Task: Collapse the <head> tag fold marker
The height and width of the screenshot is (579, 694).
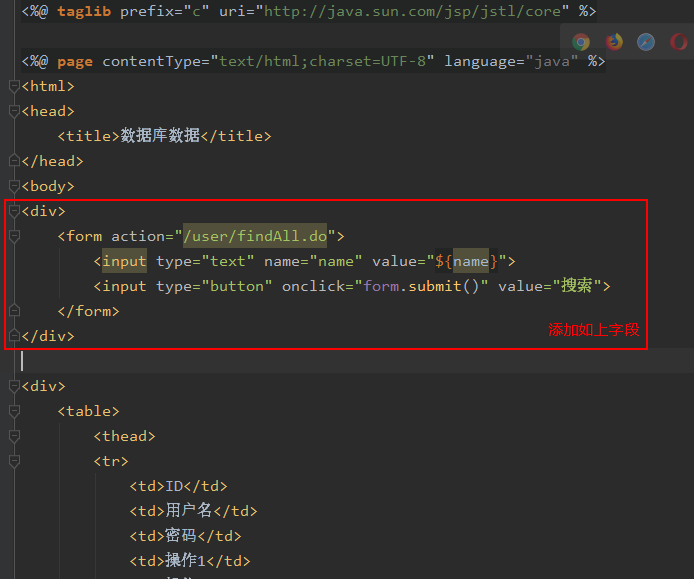Action: (x=14, y=111)
